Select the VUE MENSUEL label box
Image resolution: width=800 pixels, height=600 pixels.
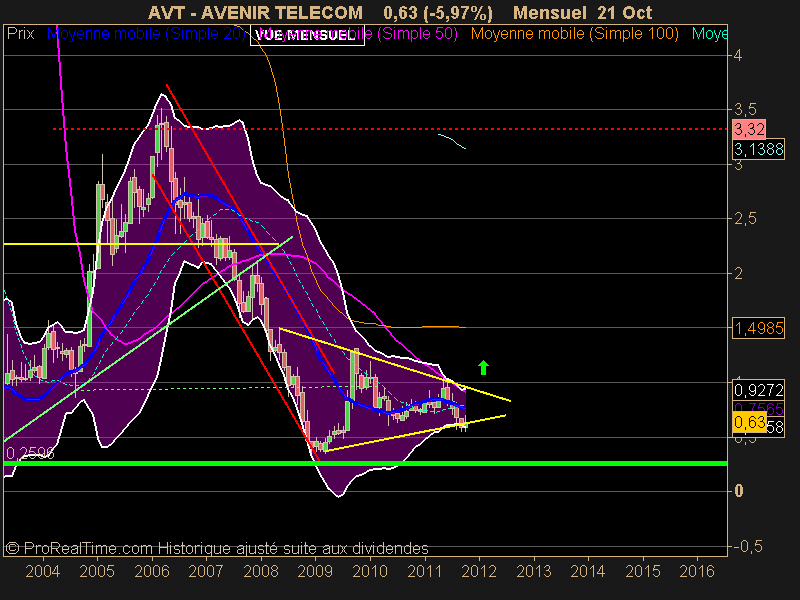[x=307, y=35]
